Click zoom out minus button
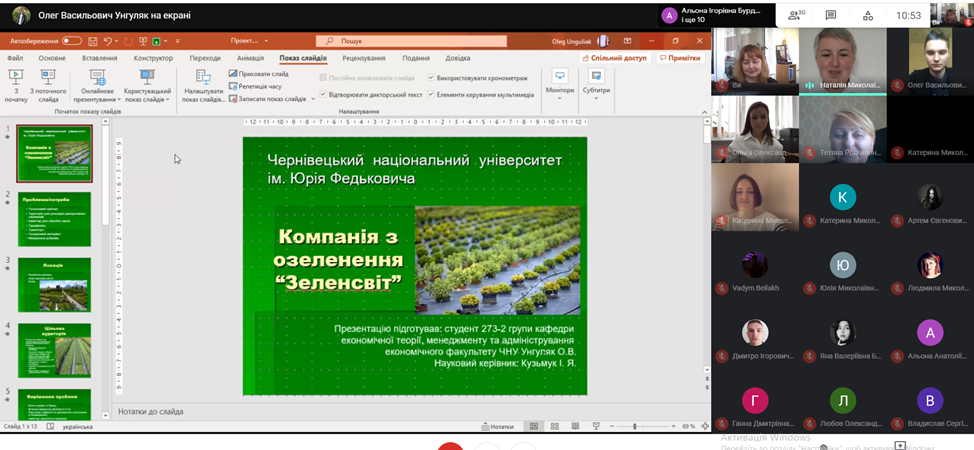The height and width of the screenshot is (450, 974). point(612,427)
